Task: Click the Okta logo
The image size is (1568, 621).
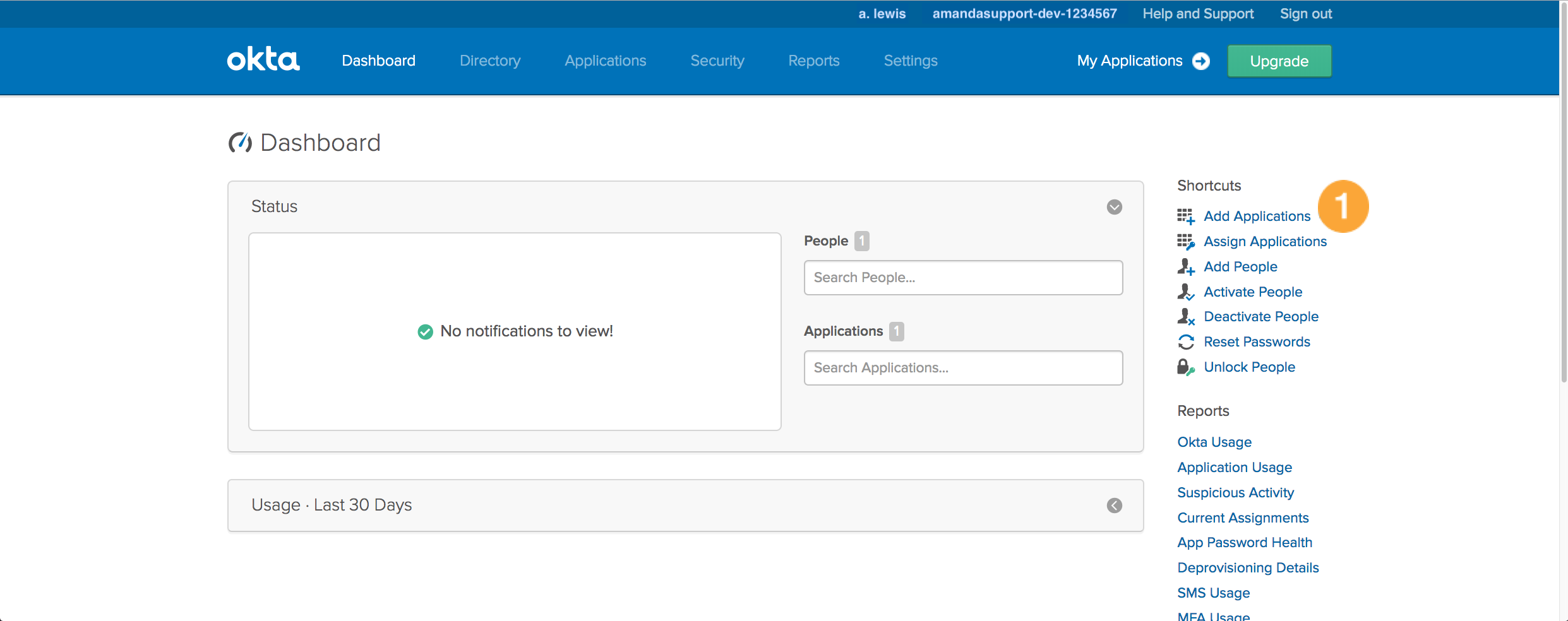Action: click(x=263, y=59)
